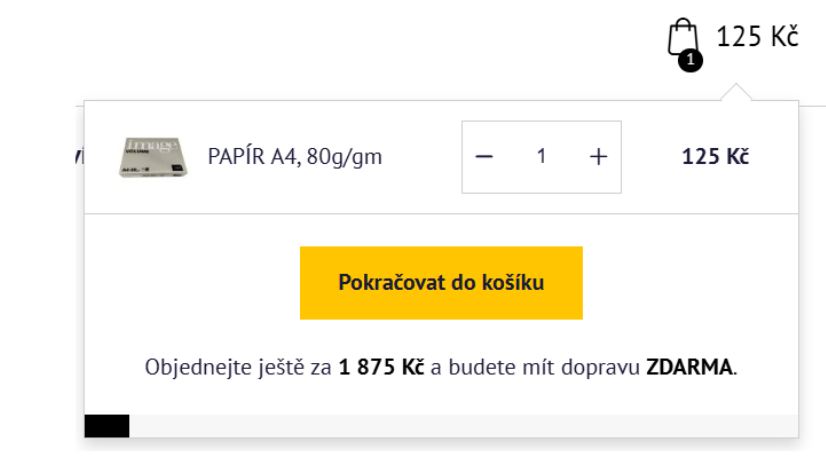The image size is (826, 462).
Task: Click the cut-off text left of popup
Action: click(80, 156)
